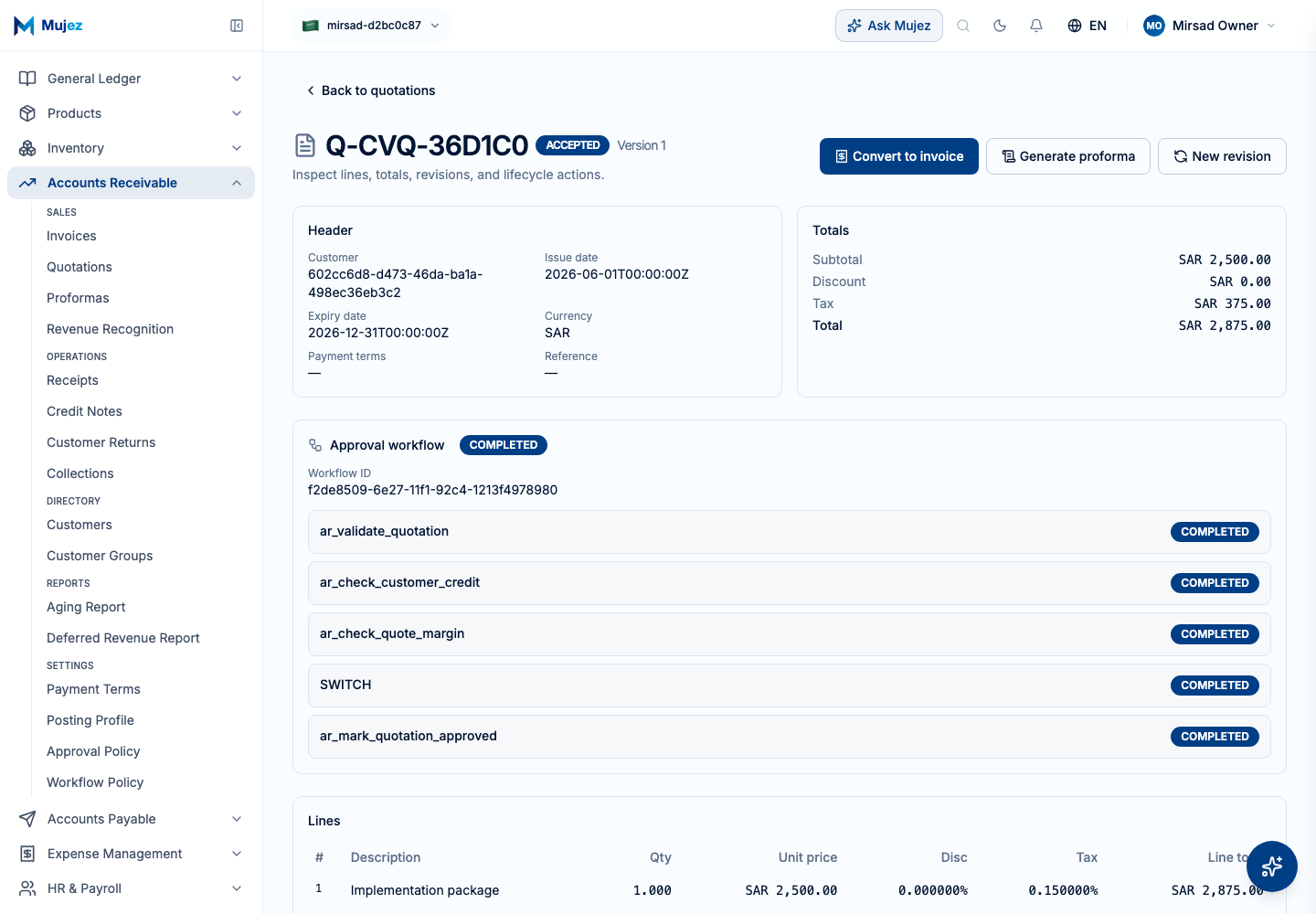The width and height of the screenshot is (1316, 914).
Task: Open Credit Notes in the sidebar
Action: [84, 411]
